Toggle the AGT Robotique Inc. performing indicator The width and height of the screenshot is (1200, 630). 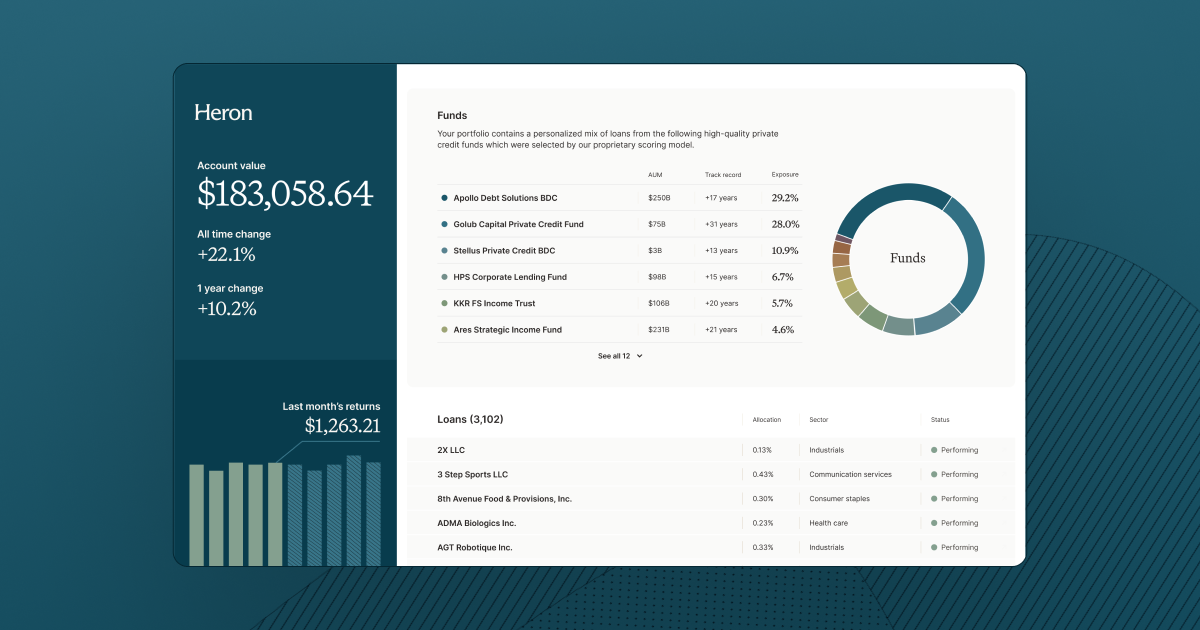coord(934,547)
